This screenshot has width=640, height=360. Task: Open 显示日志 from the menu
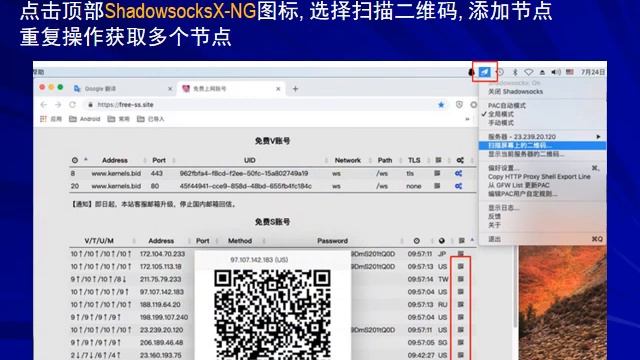(x=504, y=208)
